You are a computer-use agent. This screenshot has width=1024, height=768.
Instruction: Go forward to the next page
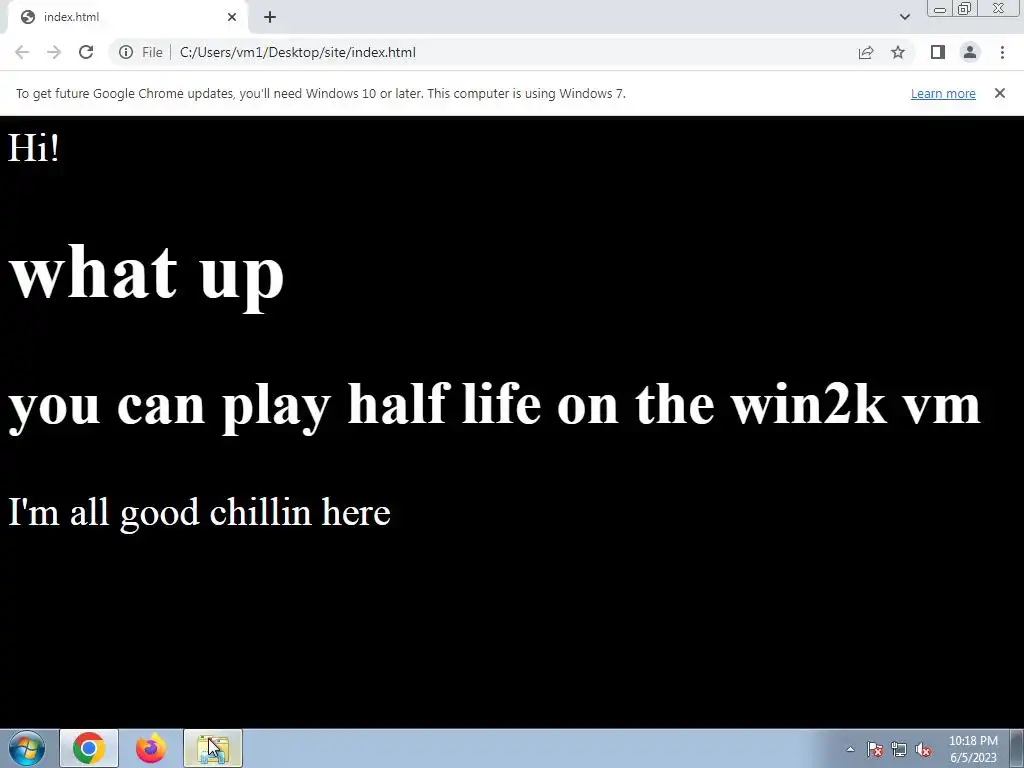54,52
